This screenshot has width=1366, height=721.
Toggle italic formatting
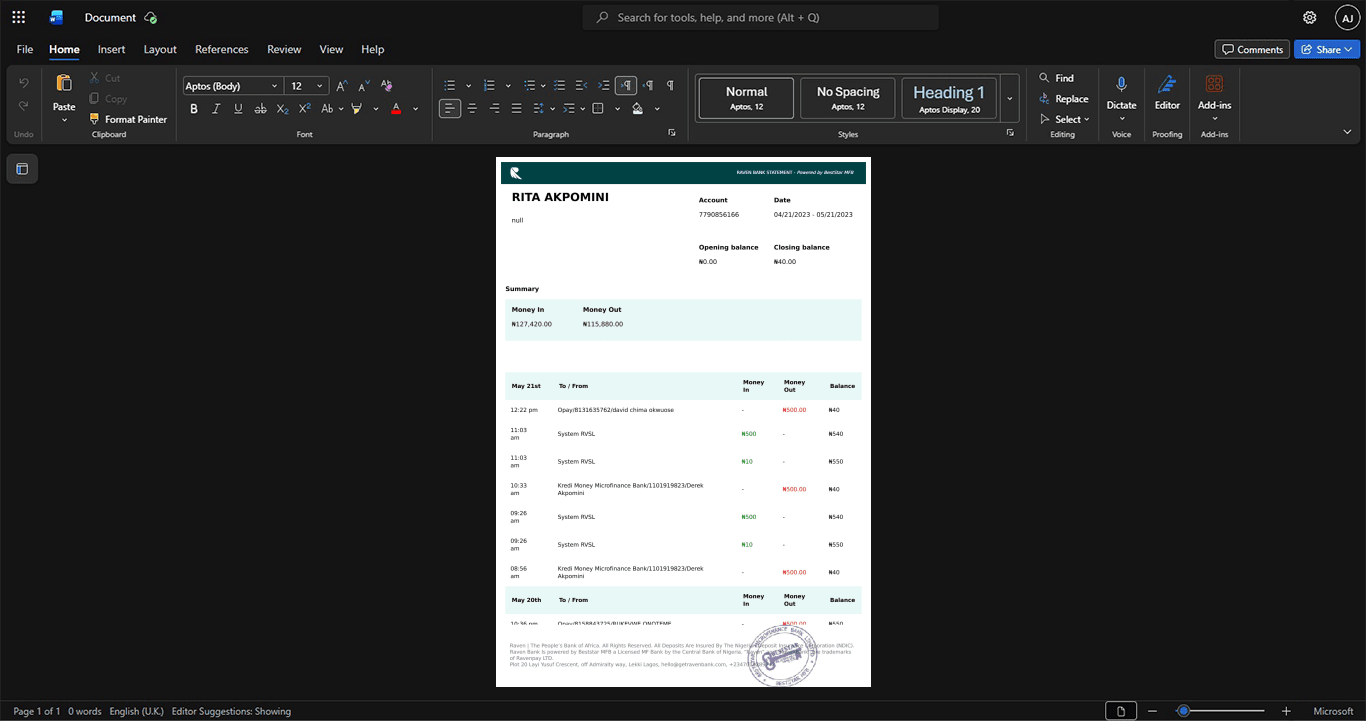216,108
